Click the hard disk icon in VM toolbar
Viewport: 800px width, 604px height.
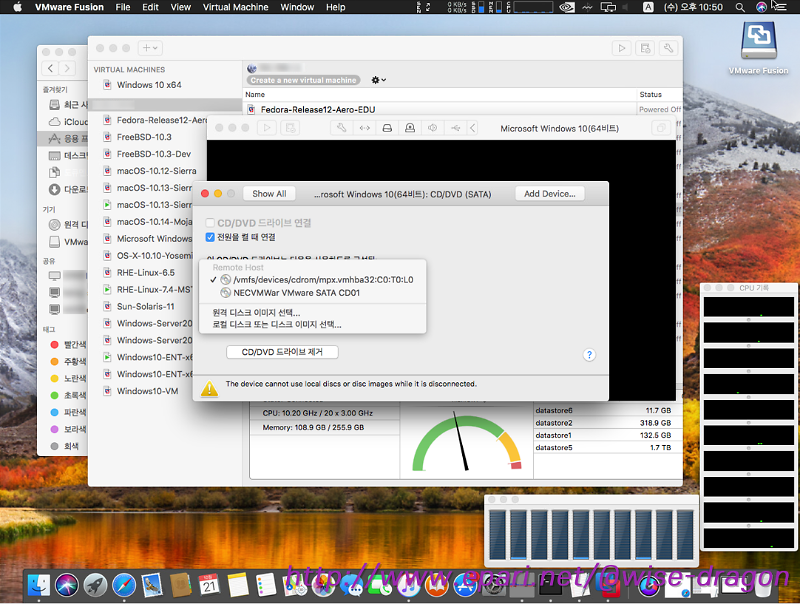click(387, 128)
